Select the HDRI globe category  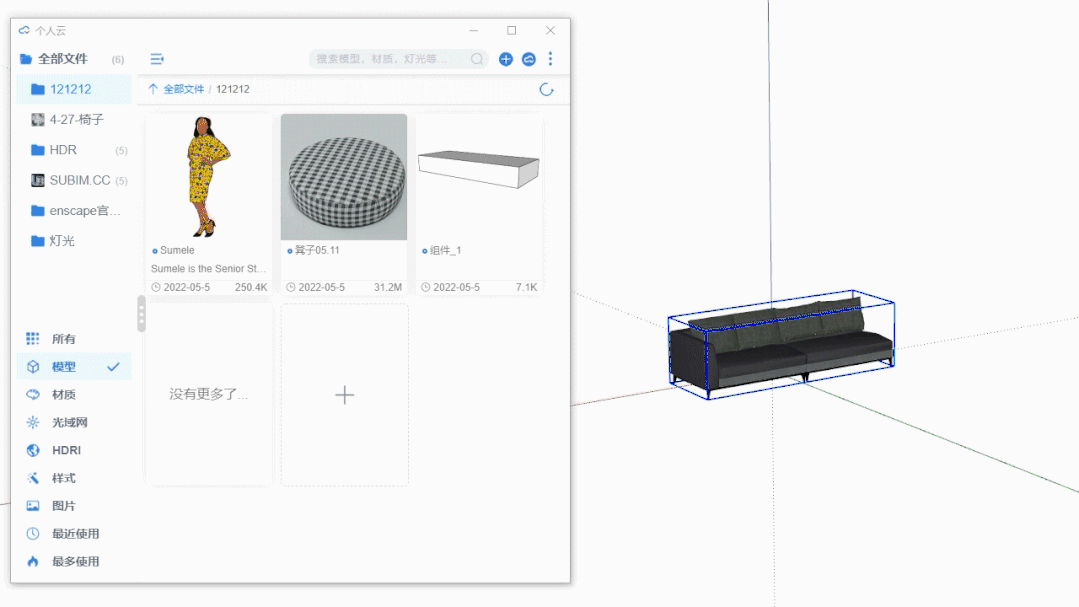click(x=67, y=450)
